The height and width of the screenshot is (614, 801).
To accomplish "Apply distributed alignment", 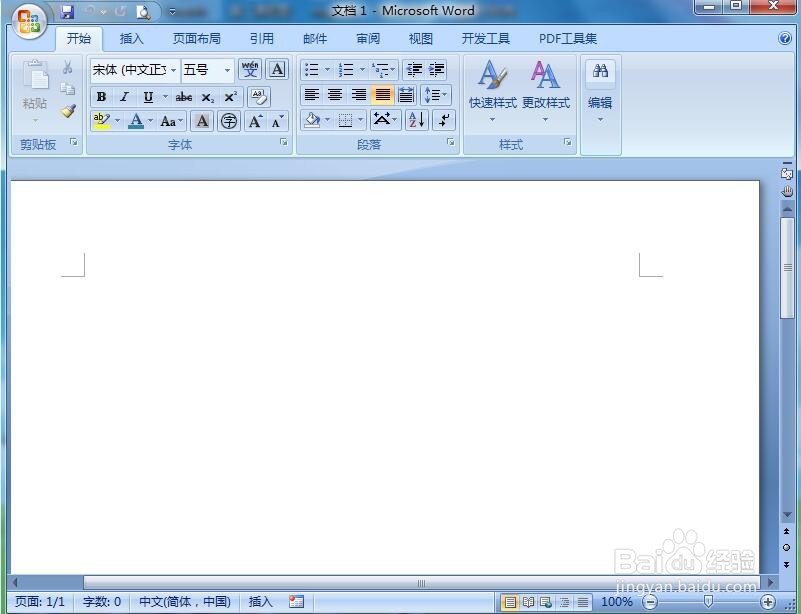I will point(407,95).
